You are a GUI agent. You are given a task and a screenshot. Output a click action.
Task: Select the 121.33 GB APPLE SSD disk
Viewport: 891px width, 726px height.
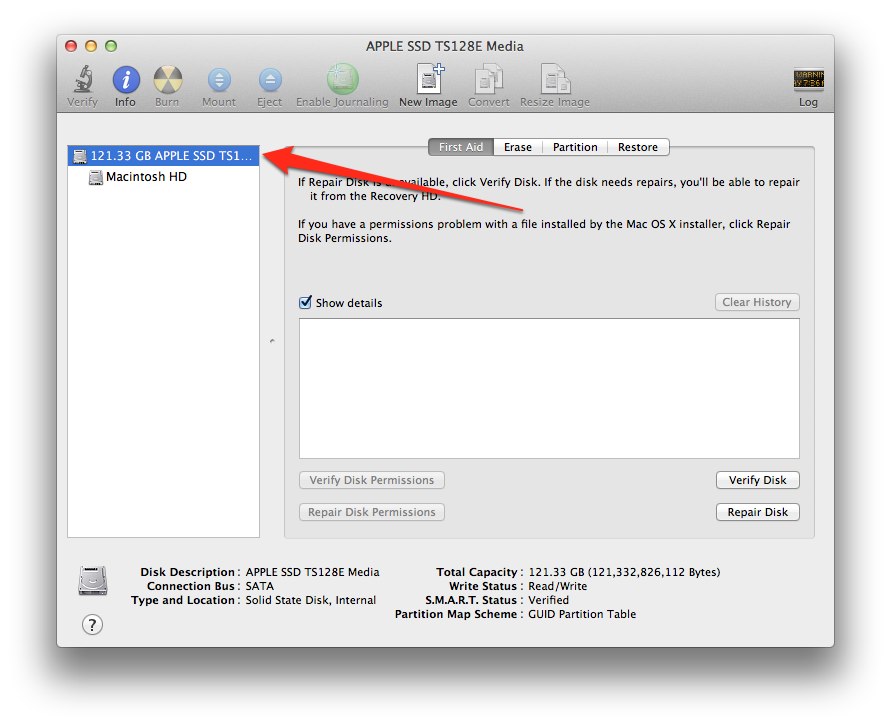pyautogui.click(x=164, y=156)
